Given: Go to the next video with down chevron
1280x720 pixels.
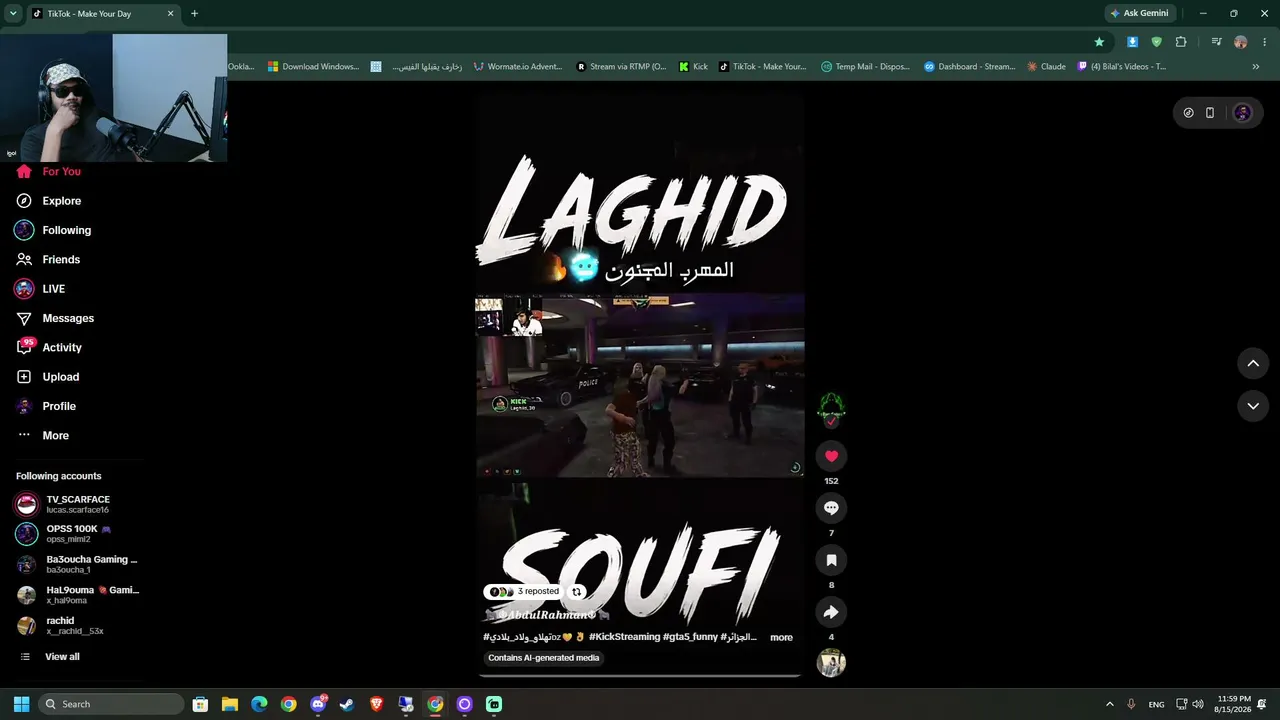Looking at the screenshot, I should [x=1253, y=406].
